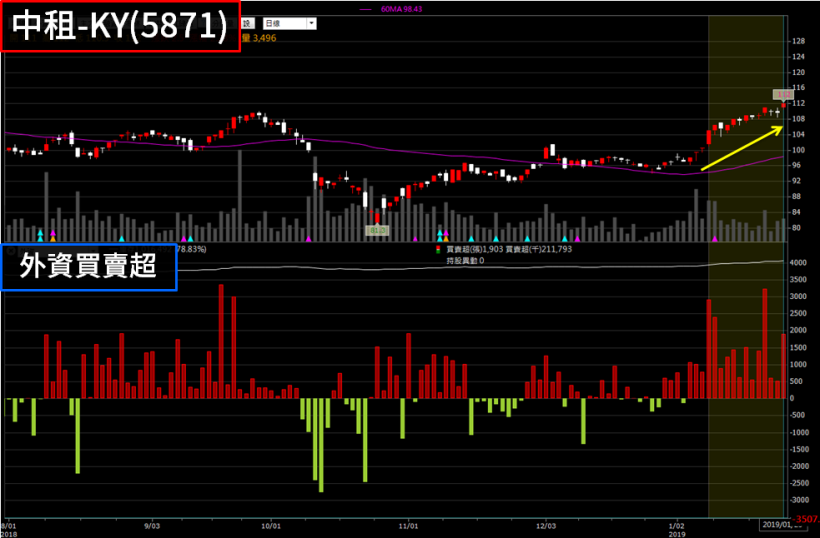Image resolution: width=820 pixels, height=538 pixels.
Task: Click the 說 button beside the period selector
Action: pyautogui.click(x=247, y=24)
